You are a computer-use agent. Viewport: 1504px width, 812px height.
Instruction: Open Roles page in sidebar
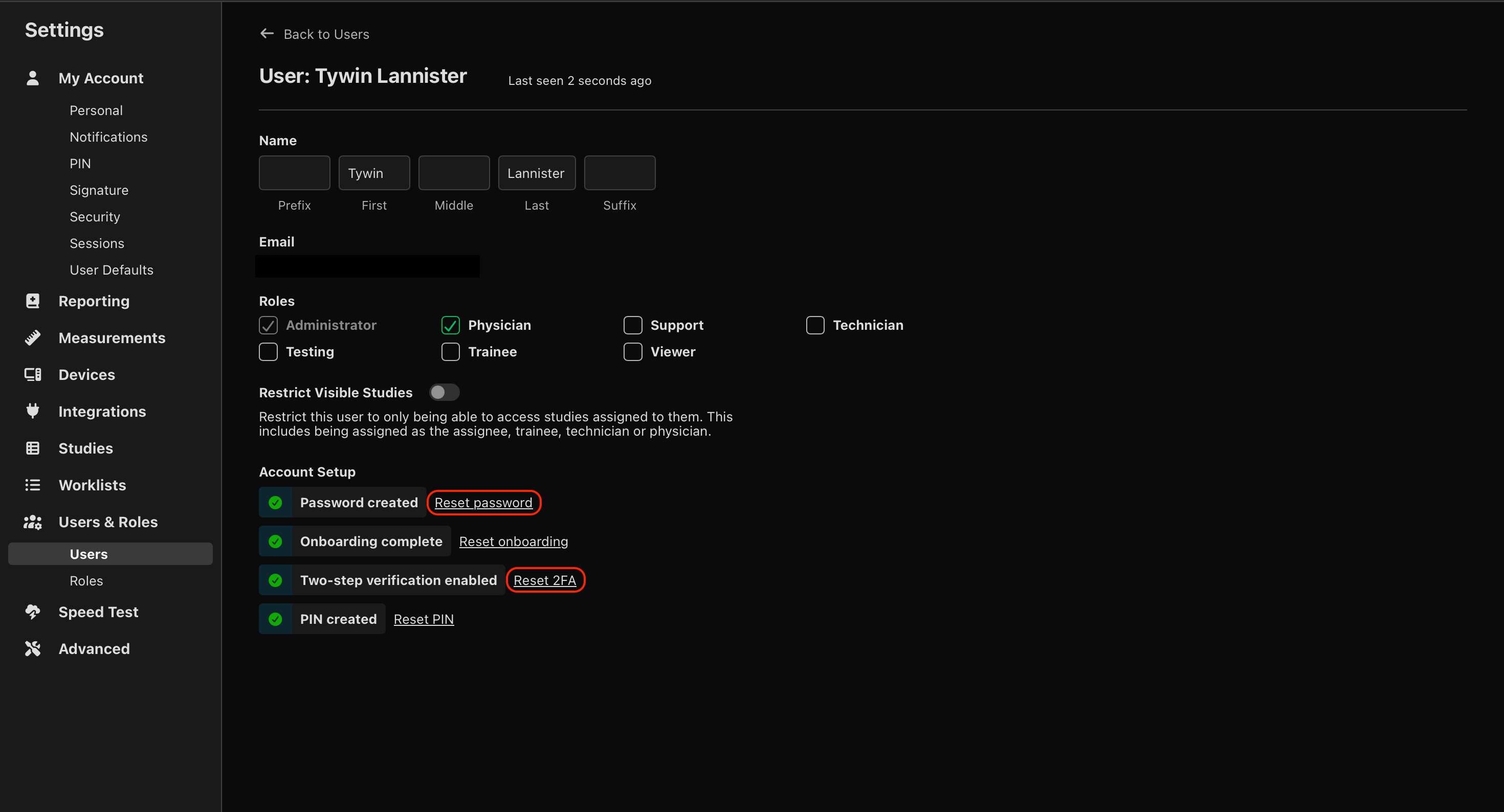(86, 581)
